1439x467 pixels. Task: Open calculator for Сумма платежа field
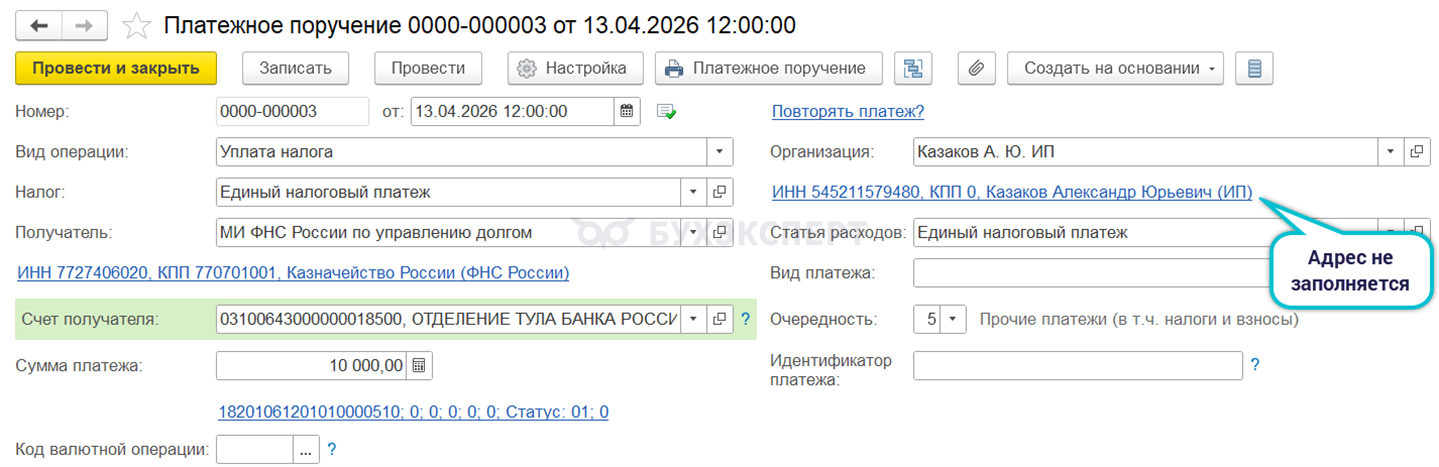pos(419,365)
